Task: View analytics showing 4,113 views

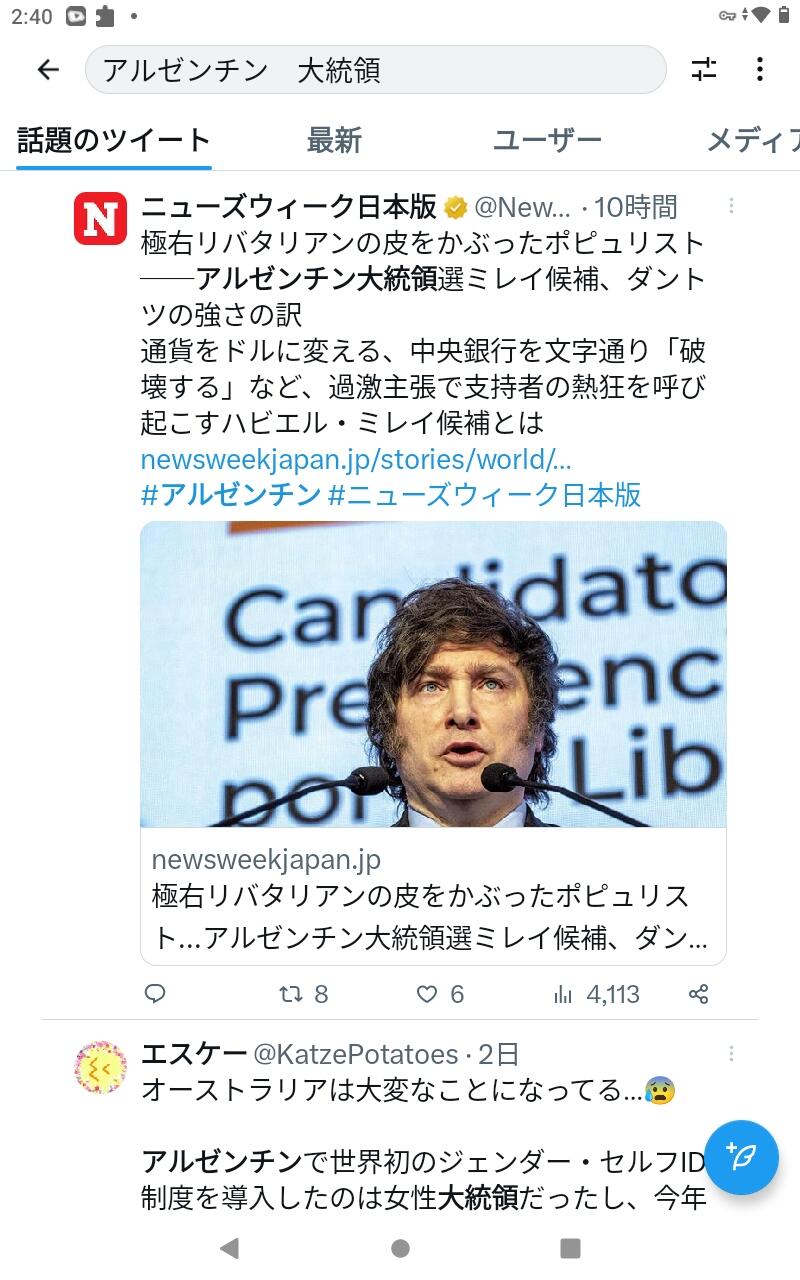Action: pyautogui.click(x=596, y=994)
